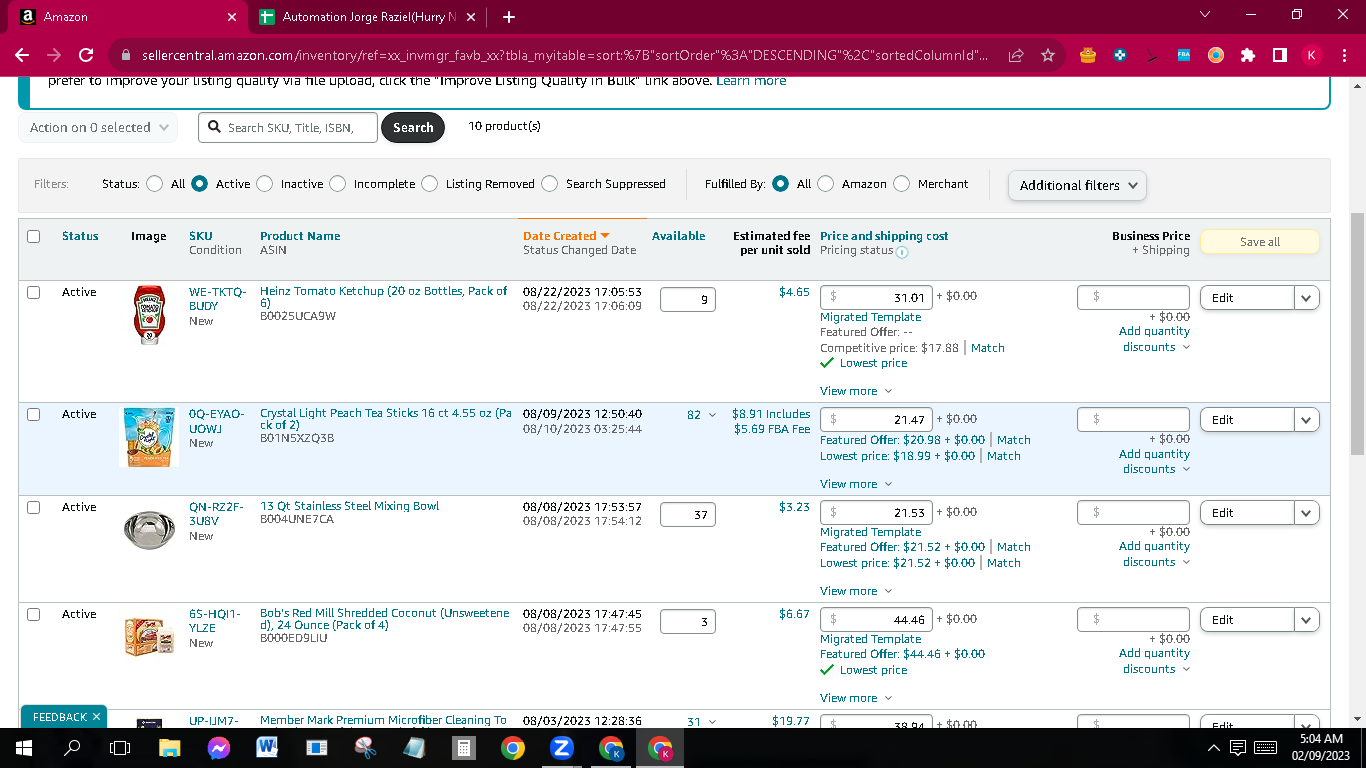Open Zoom from the taskbar
This screenshot has width=1366, height=768.
click(561, 747)
